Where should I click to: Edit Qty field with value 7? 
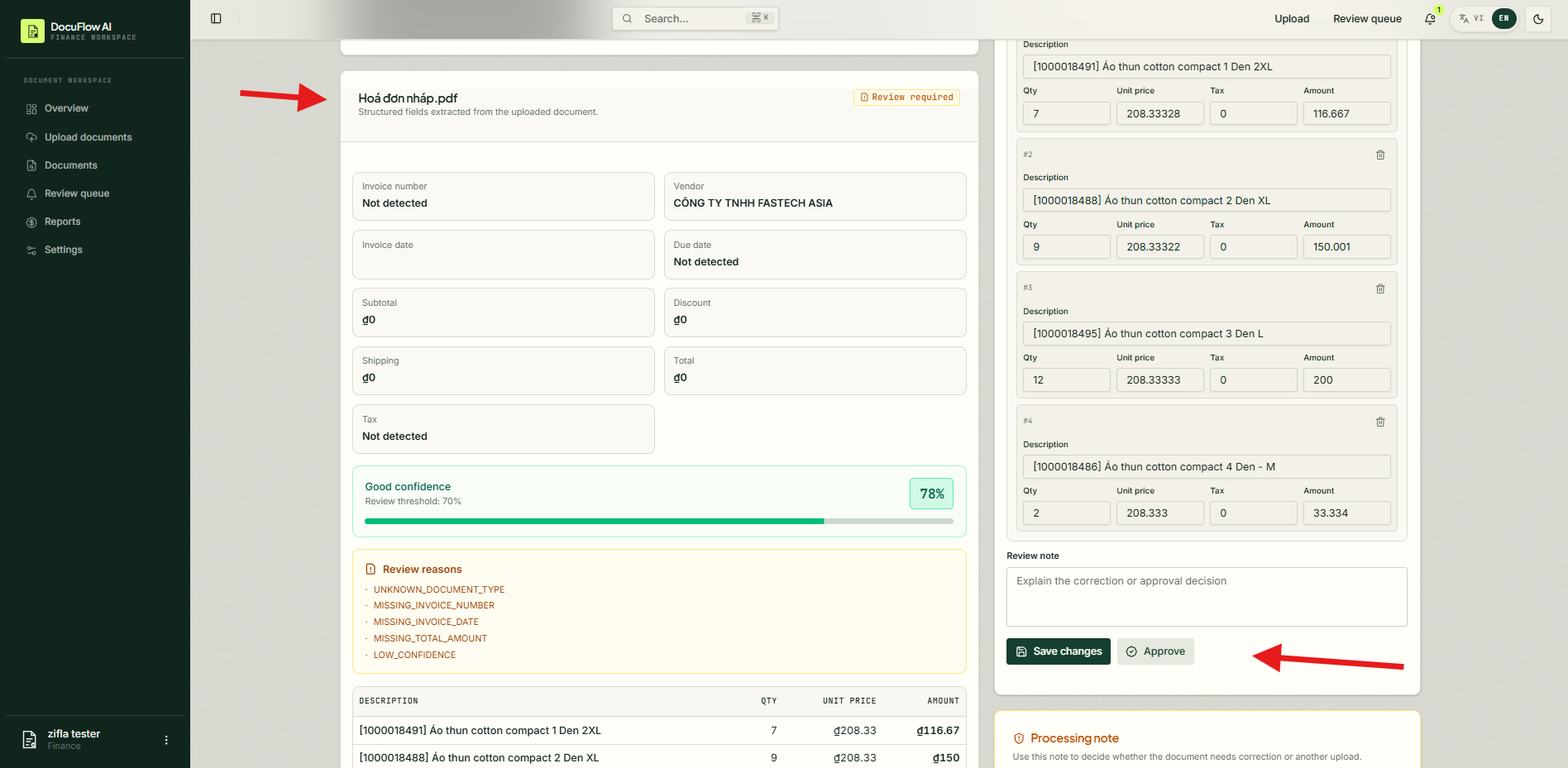pyautogui.click(x=1067, y=113)
